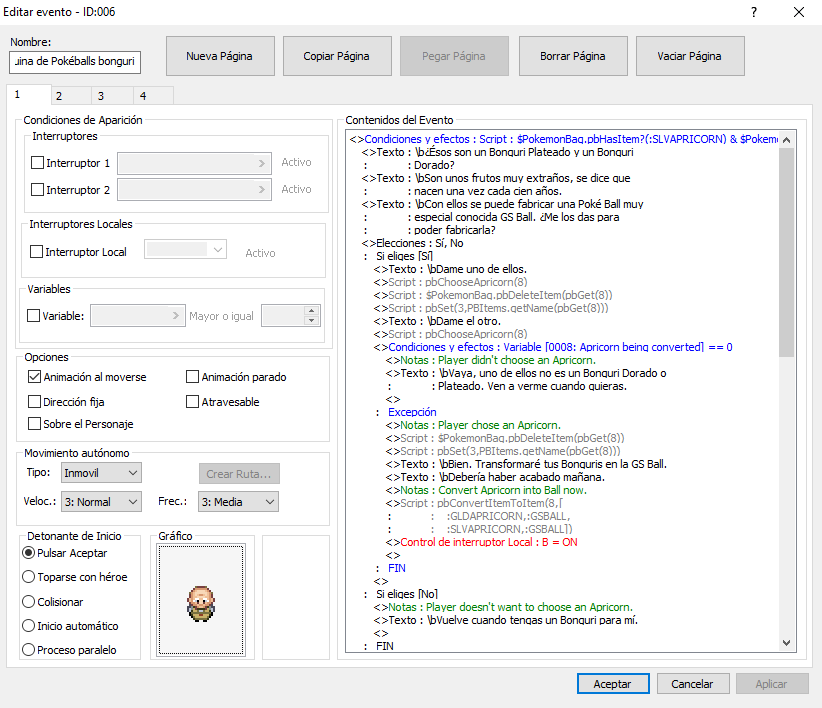Choose Proceso paralelo trigger option
The image size is (822, 708).
pyautogui.click(x=28, y=650)
